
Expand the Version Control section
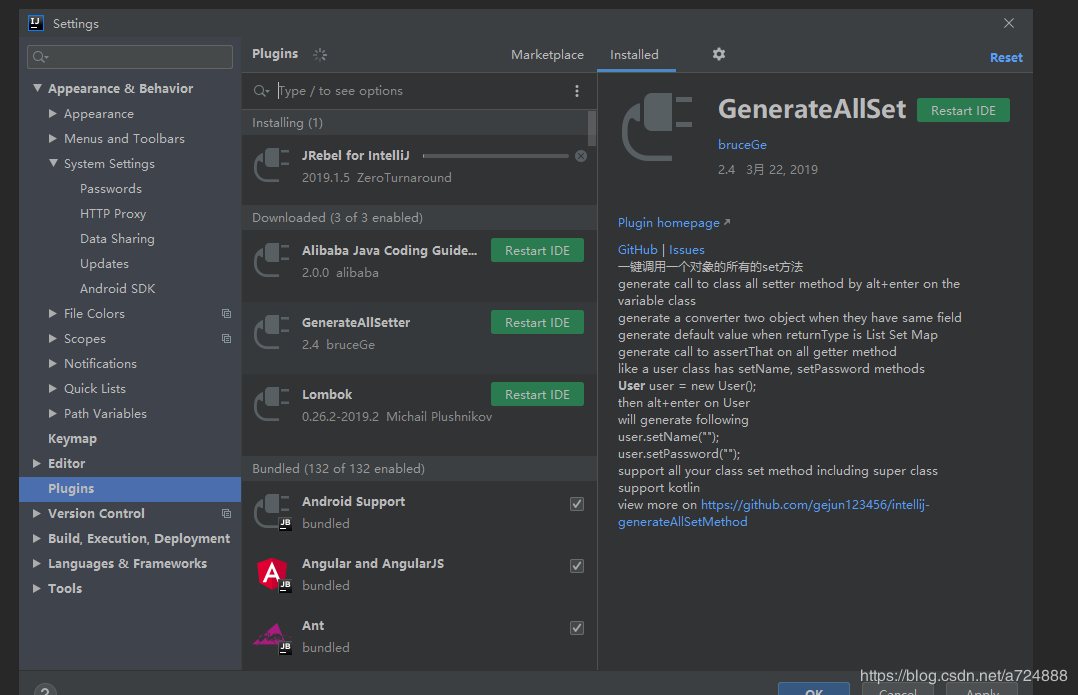(x=37, y=514)
